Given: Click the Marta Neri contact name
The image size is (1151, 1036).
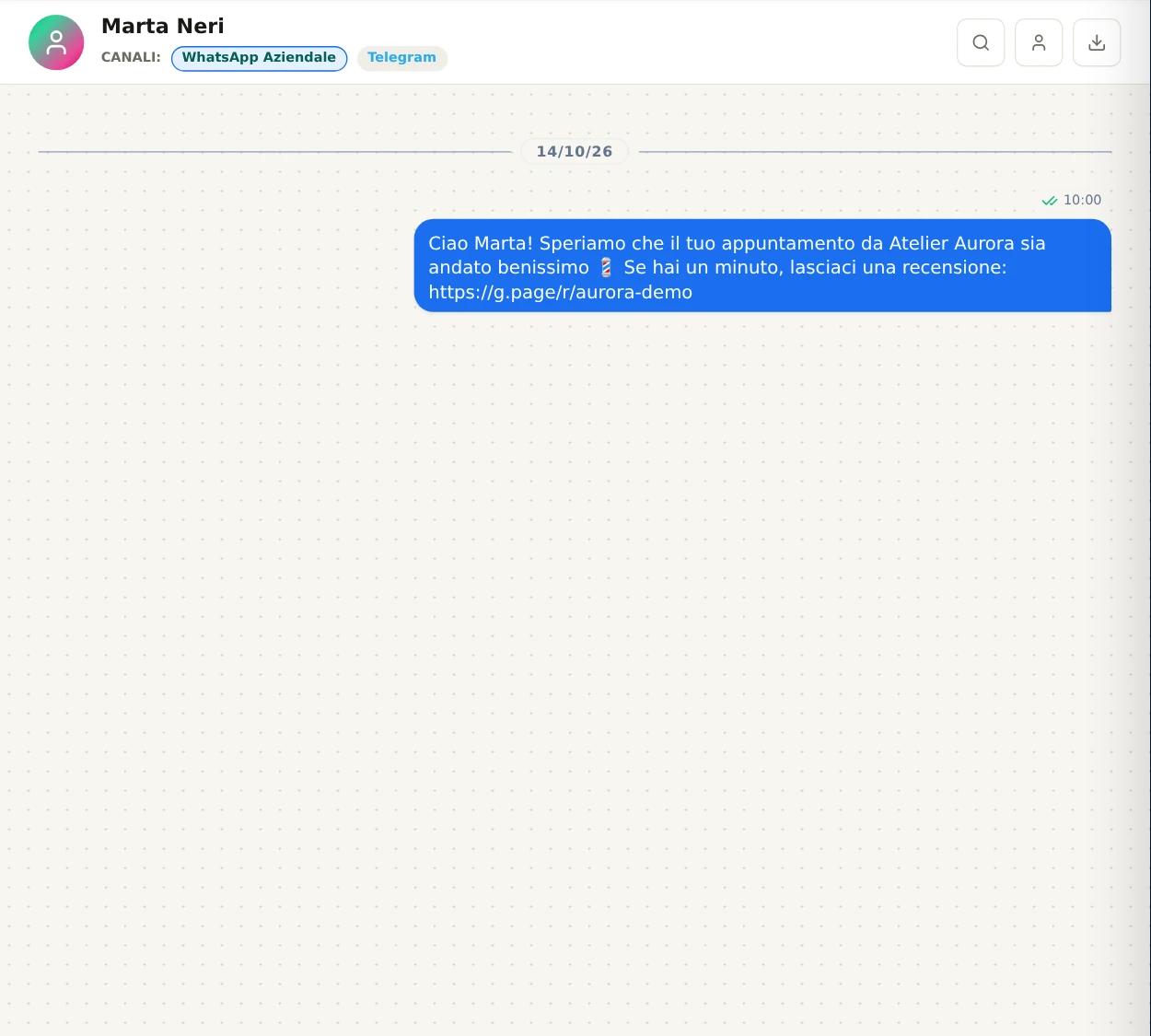Looking at the screenshot, I should tap(163, 26).
